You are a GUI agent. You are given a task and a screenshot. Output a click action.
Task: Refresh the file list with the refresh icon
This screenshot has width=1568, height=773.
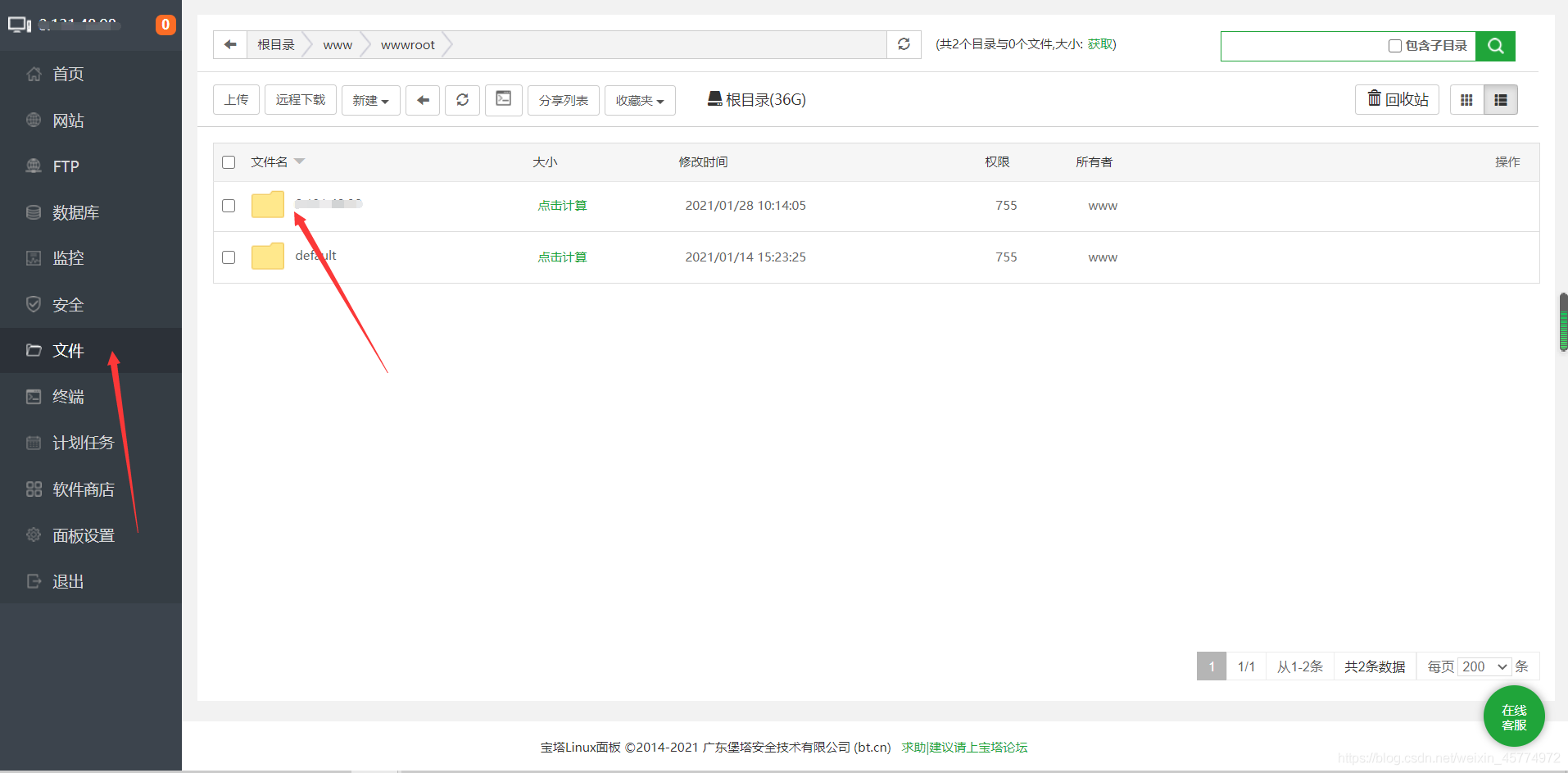462,99
